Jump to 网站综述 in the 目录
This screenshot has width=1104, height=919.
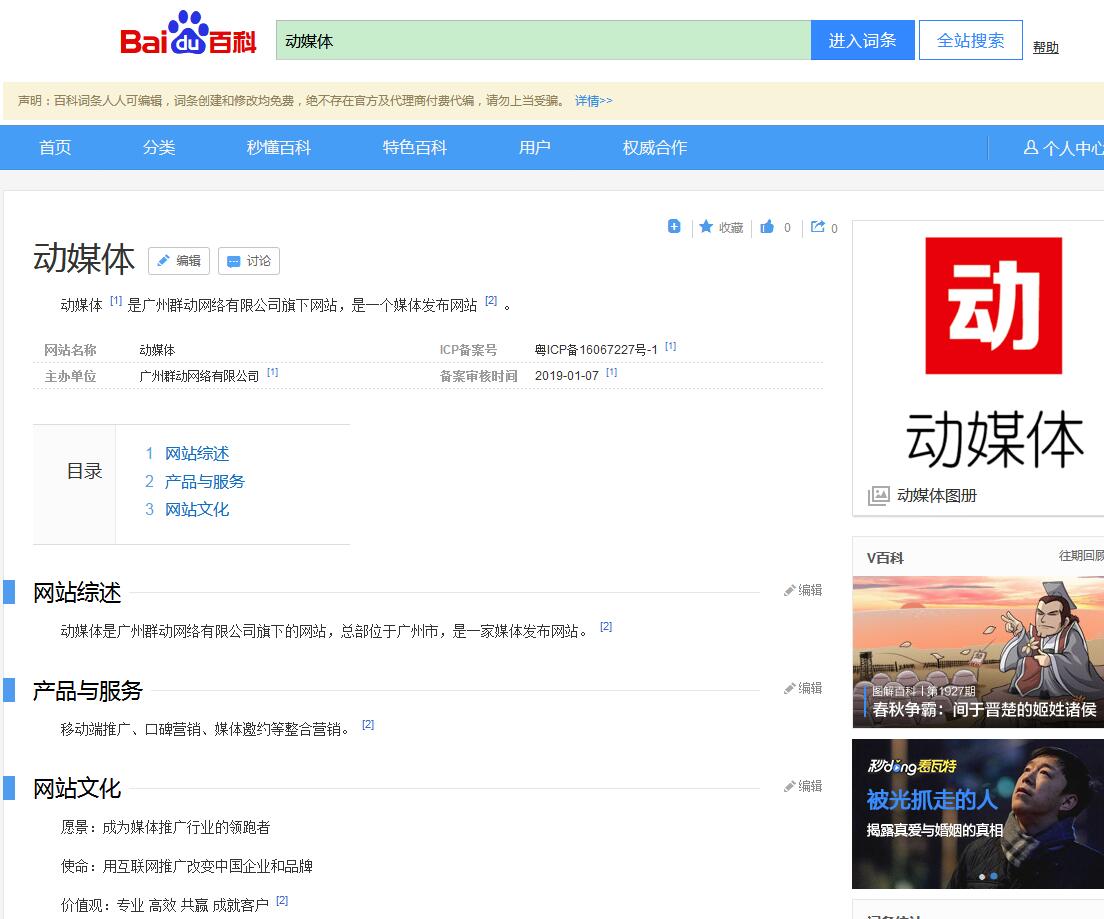[197, 454]
